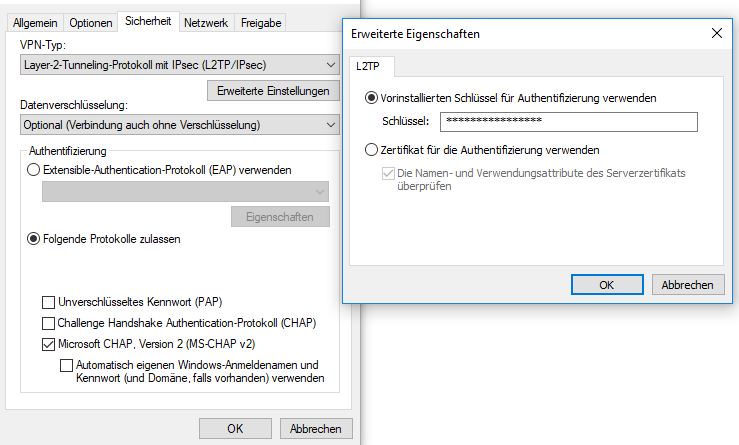Select the Netzwerk tab
Viewport: 739px width, 445px height.
tap(206, 23)
